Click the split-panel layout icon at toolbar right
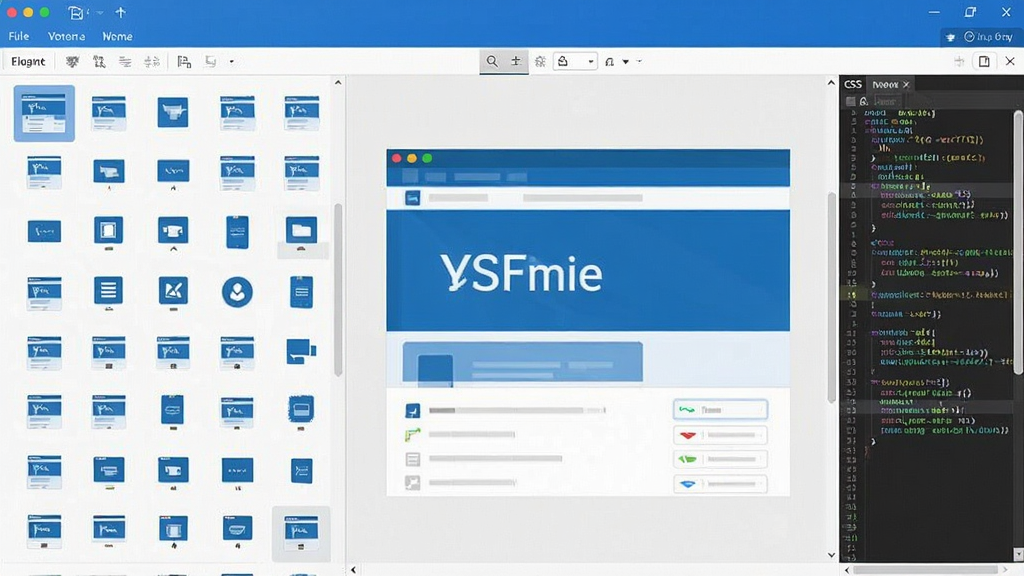 tap(984, 61)
